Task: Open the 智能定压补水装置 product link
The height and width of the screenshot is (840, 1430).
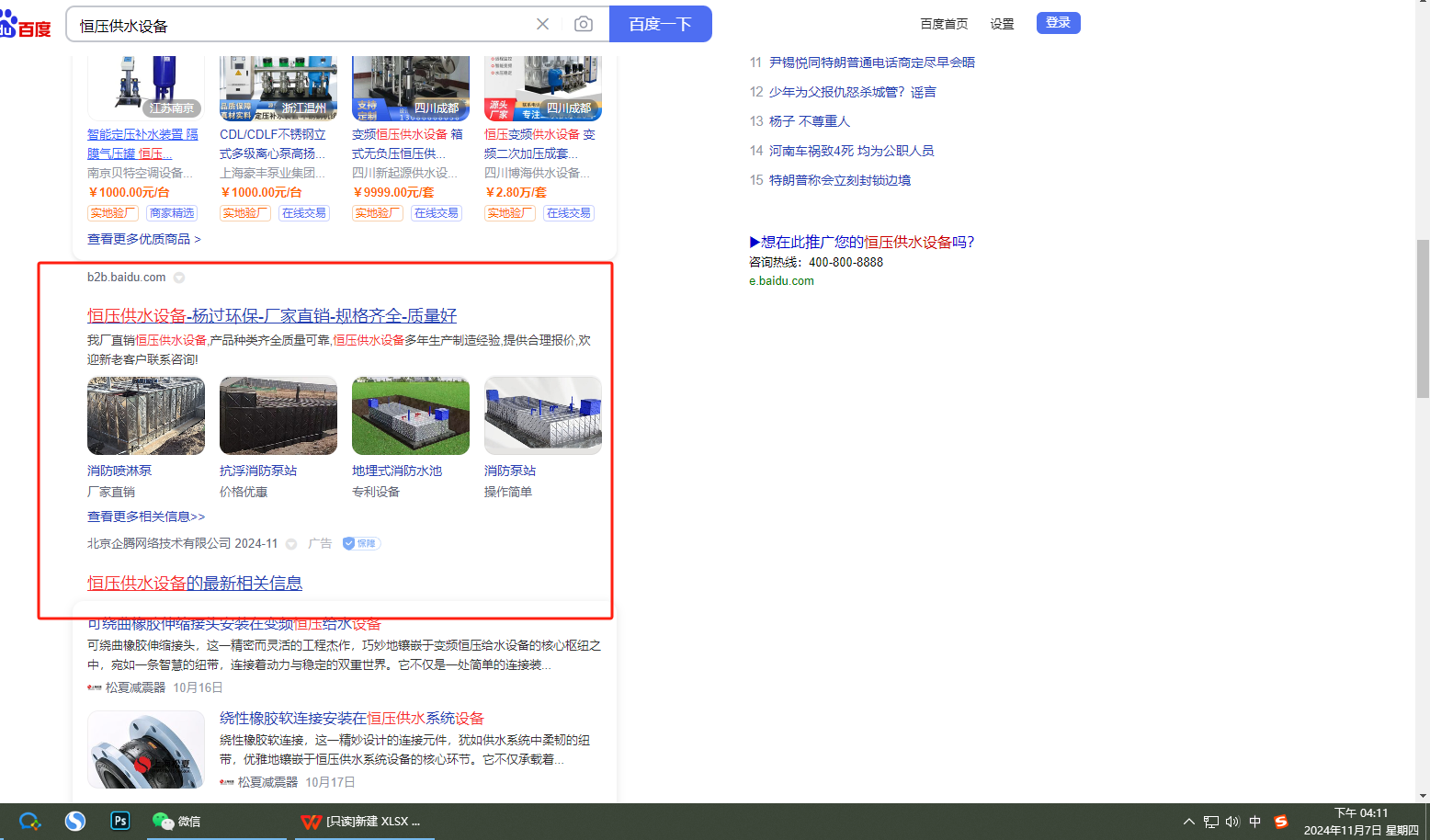Action: [x=142, y=143]
